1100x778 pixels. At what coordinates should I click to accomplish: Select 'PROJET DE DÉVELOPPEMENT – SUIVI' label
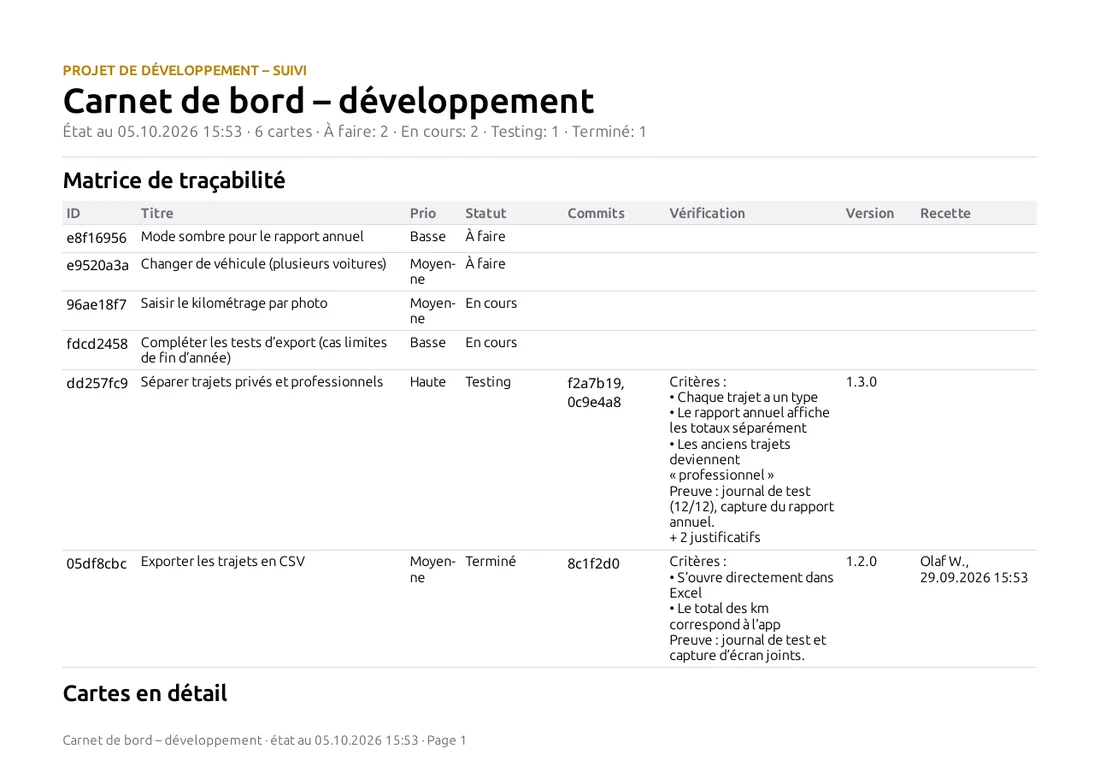click(x=185, y=70)
